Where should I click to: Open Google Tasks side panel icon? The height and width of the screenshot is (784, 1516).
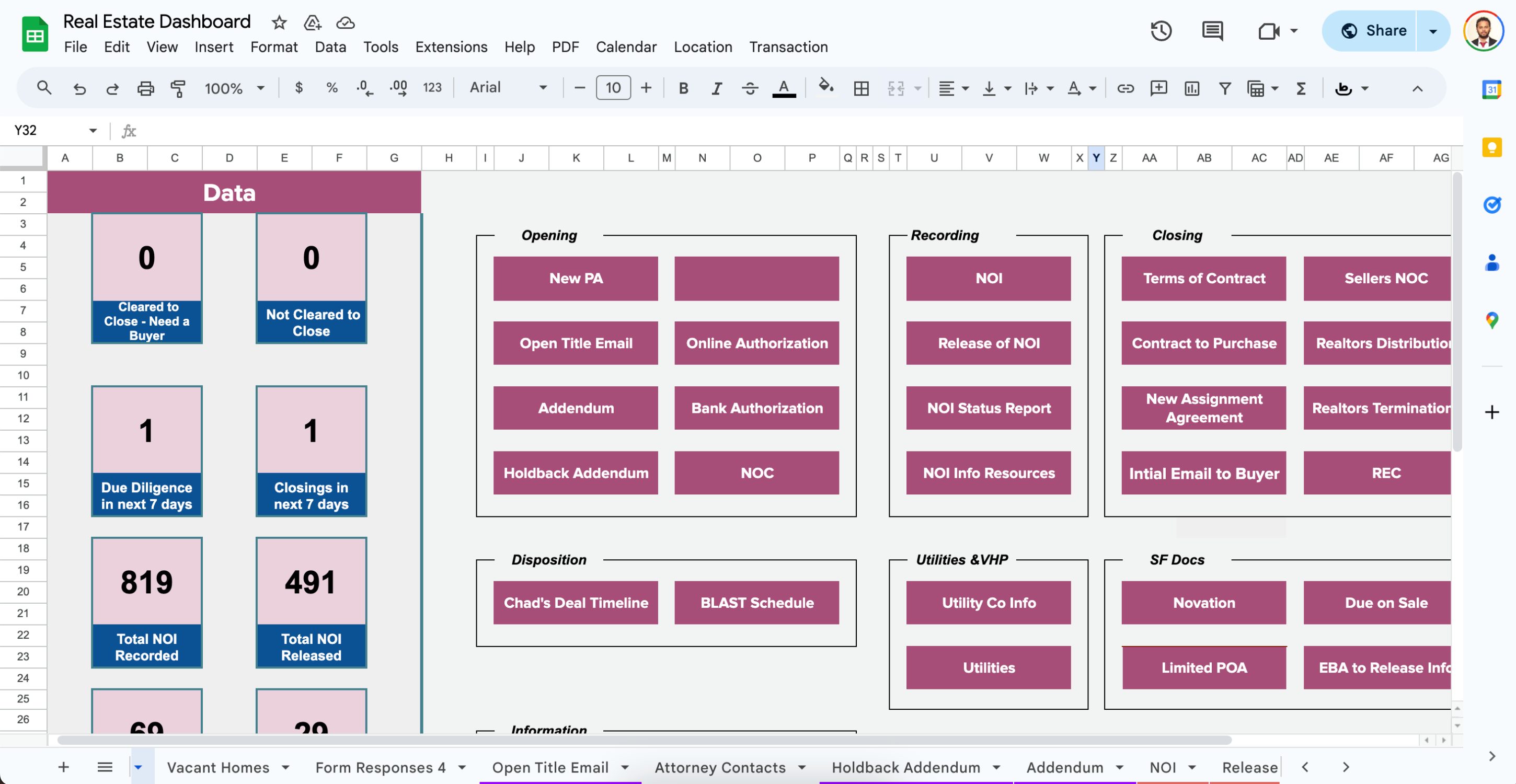[x=1492, y=205]
